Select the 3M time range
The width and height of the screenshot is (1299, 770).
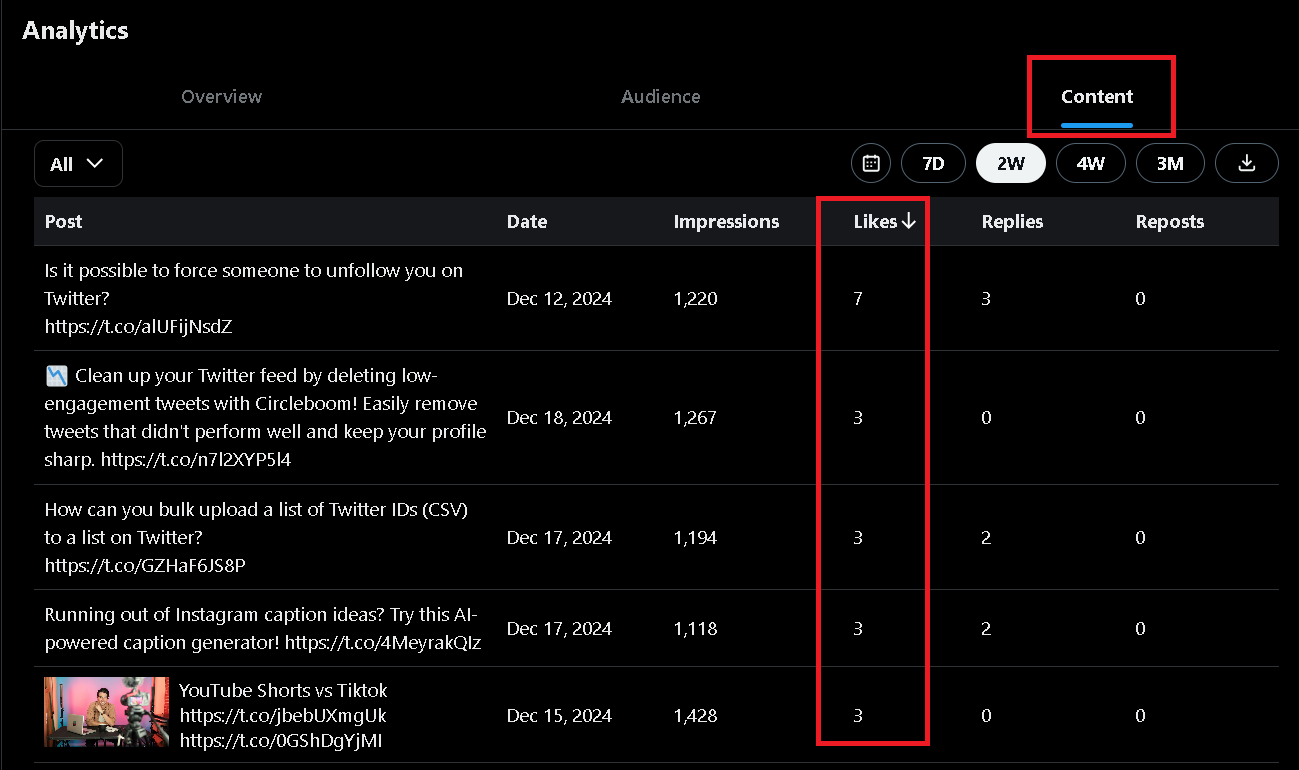point(1170,163)
